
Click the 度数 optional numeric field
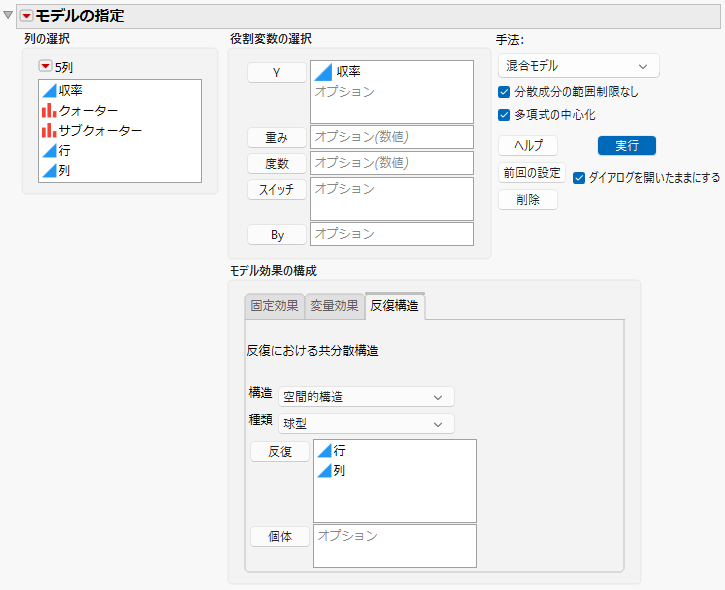(392, 163)
